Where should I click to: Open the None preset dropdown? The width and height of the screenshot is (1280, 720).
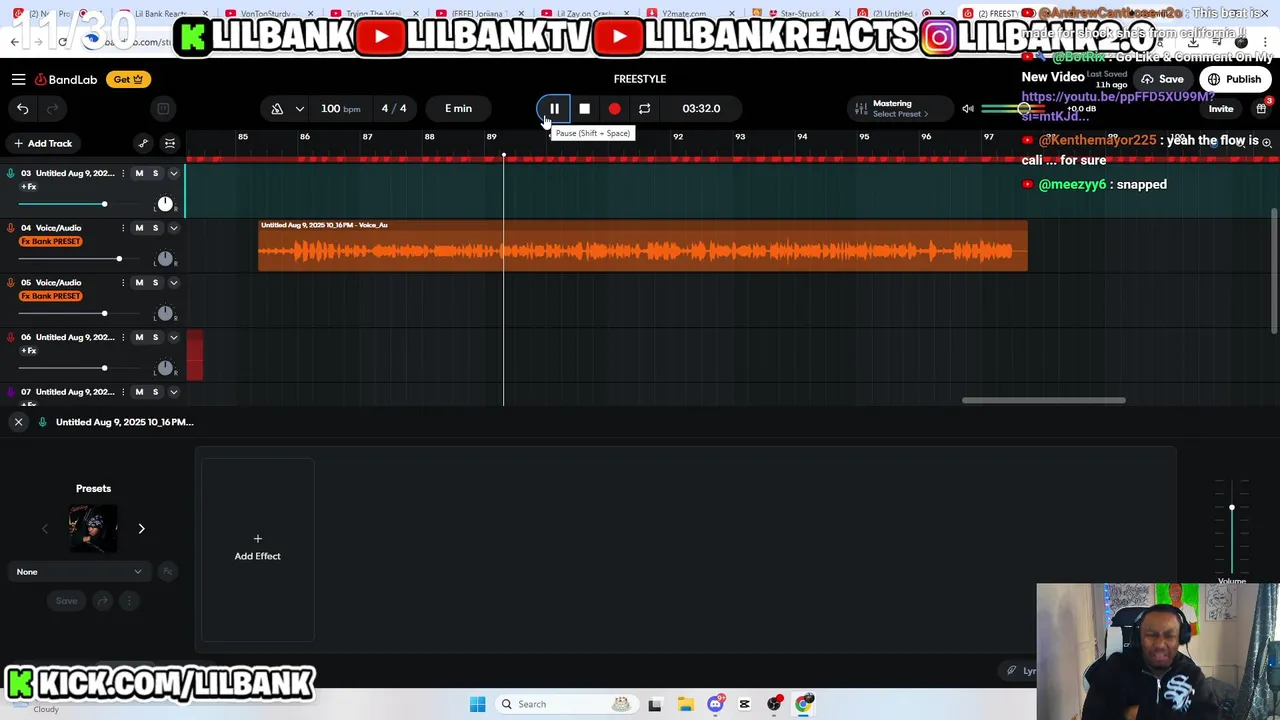[x=80, y=572]
